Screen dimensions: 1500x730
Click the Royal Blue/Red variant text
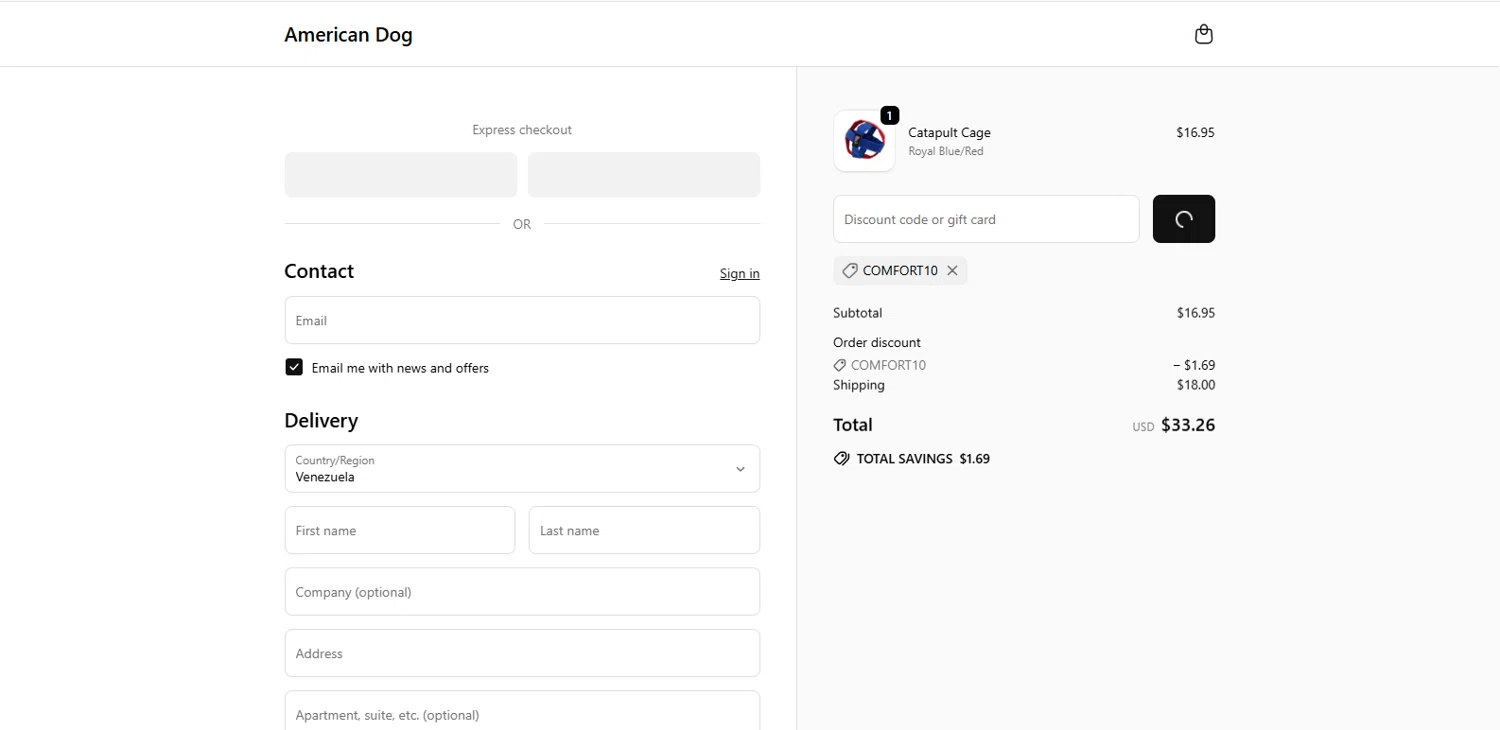click(x=946, y=152)
